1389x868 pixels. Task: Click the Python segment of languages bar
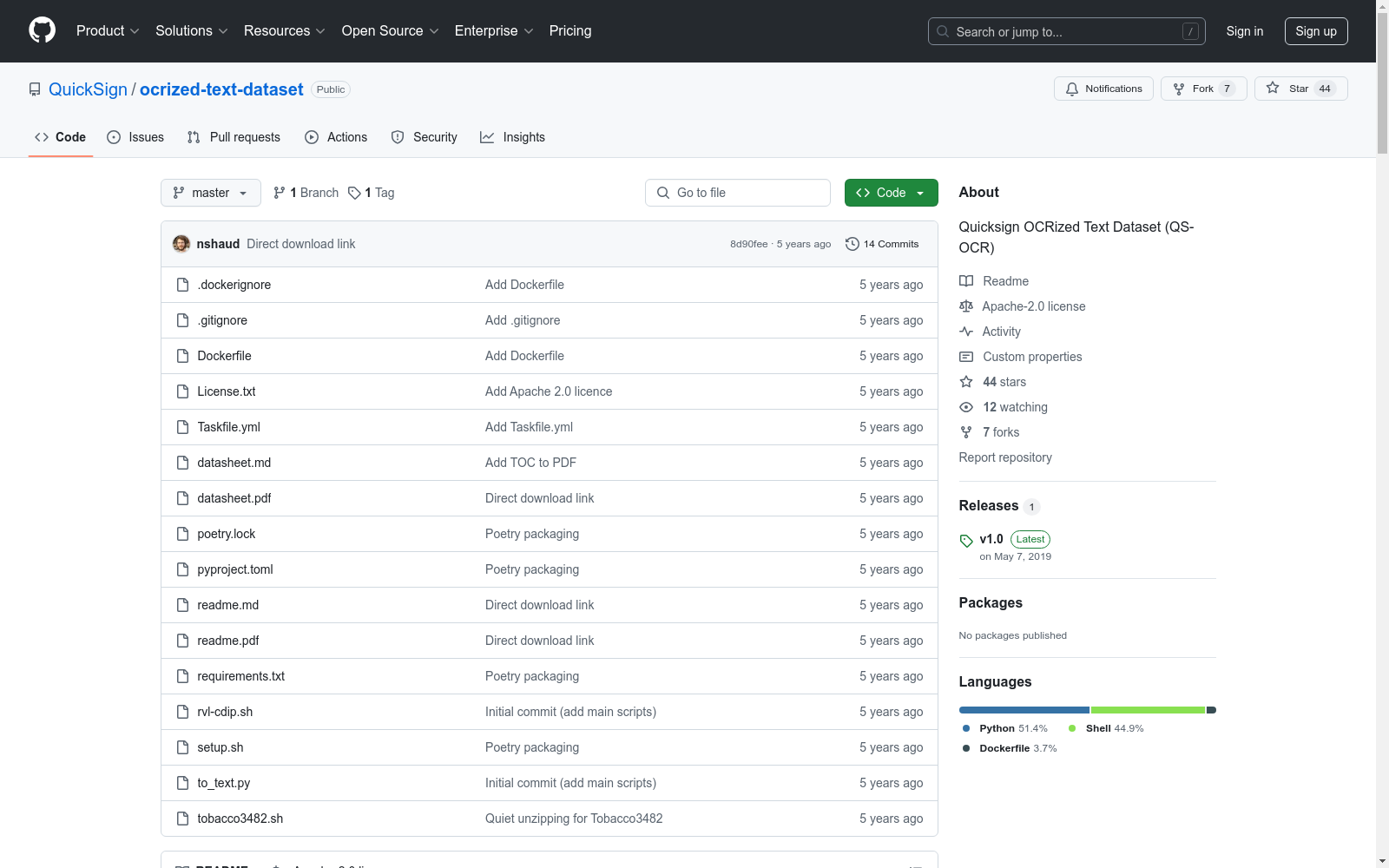pos(1024,710)
